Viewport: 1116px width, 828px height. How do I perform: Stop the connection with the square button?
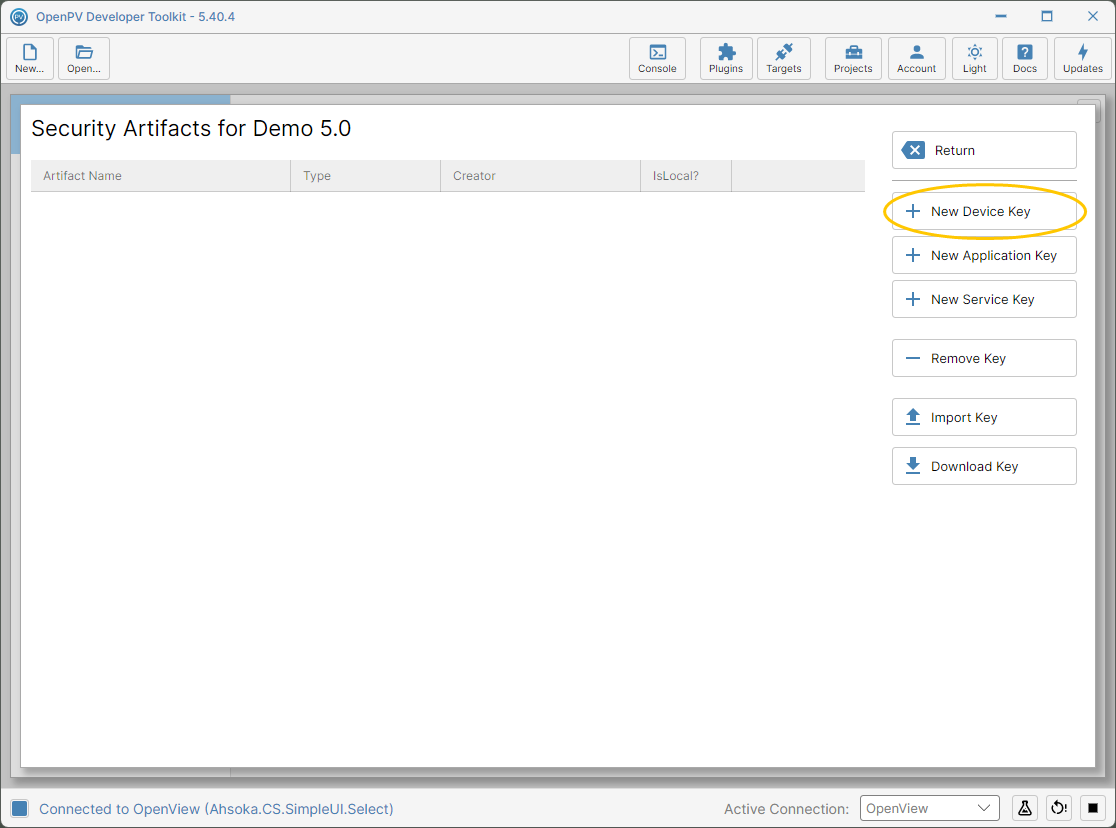pos(1093,808)
